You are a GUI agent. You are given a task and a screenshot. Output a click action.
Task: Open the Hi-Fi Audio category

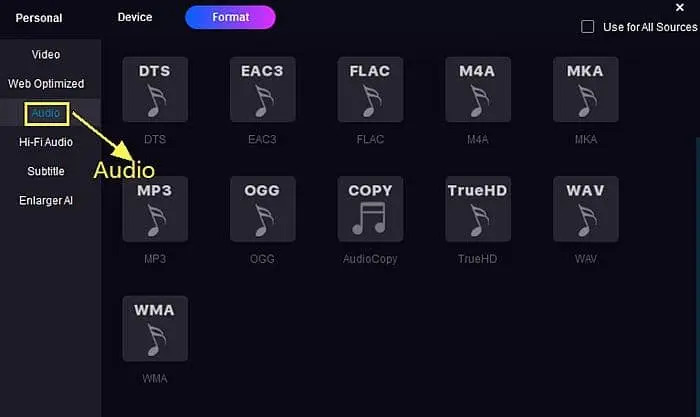pyautogui.click(x=46, y=142)
